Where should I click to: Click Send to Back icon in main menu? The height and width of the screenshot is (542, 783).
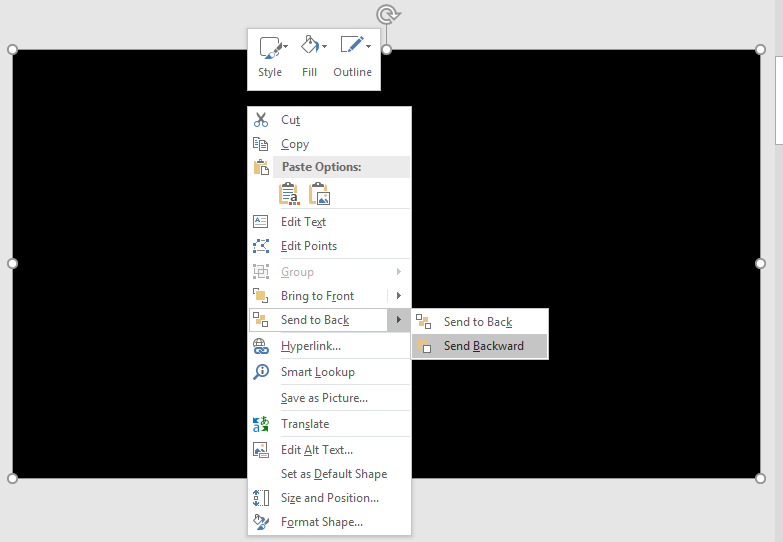[x=261, y=320]
